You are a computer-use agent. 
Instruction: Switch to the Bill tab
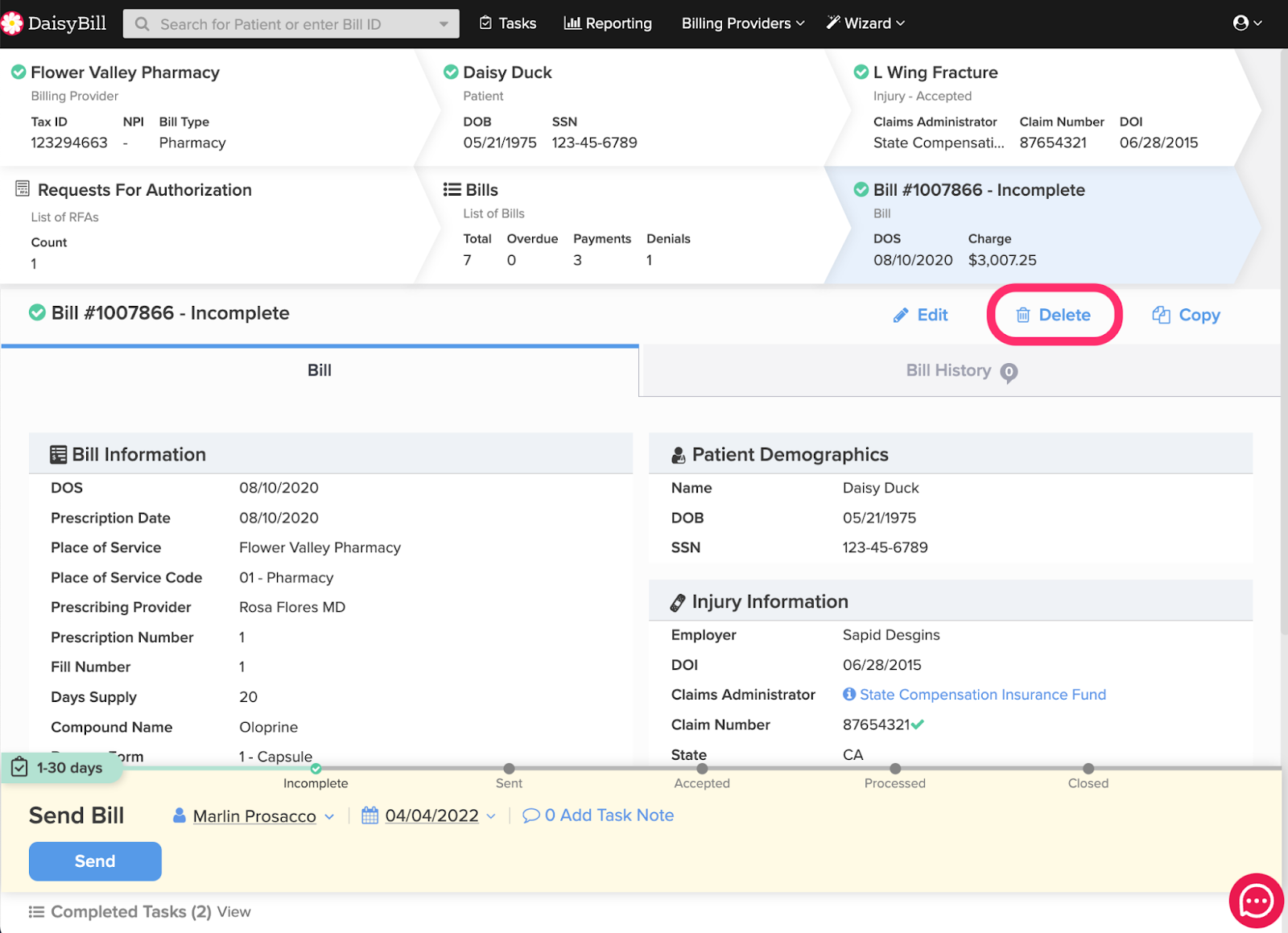click(320, 370)
